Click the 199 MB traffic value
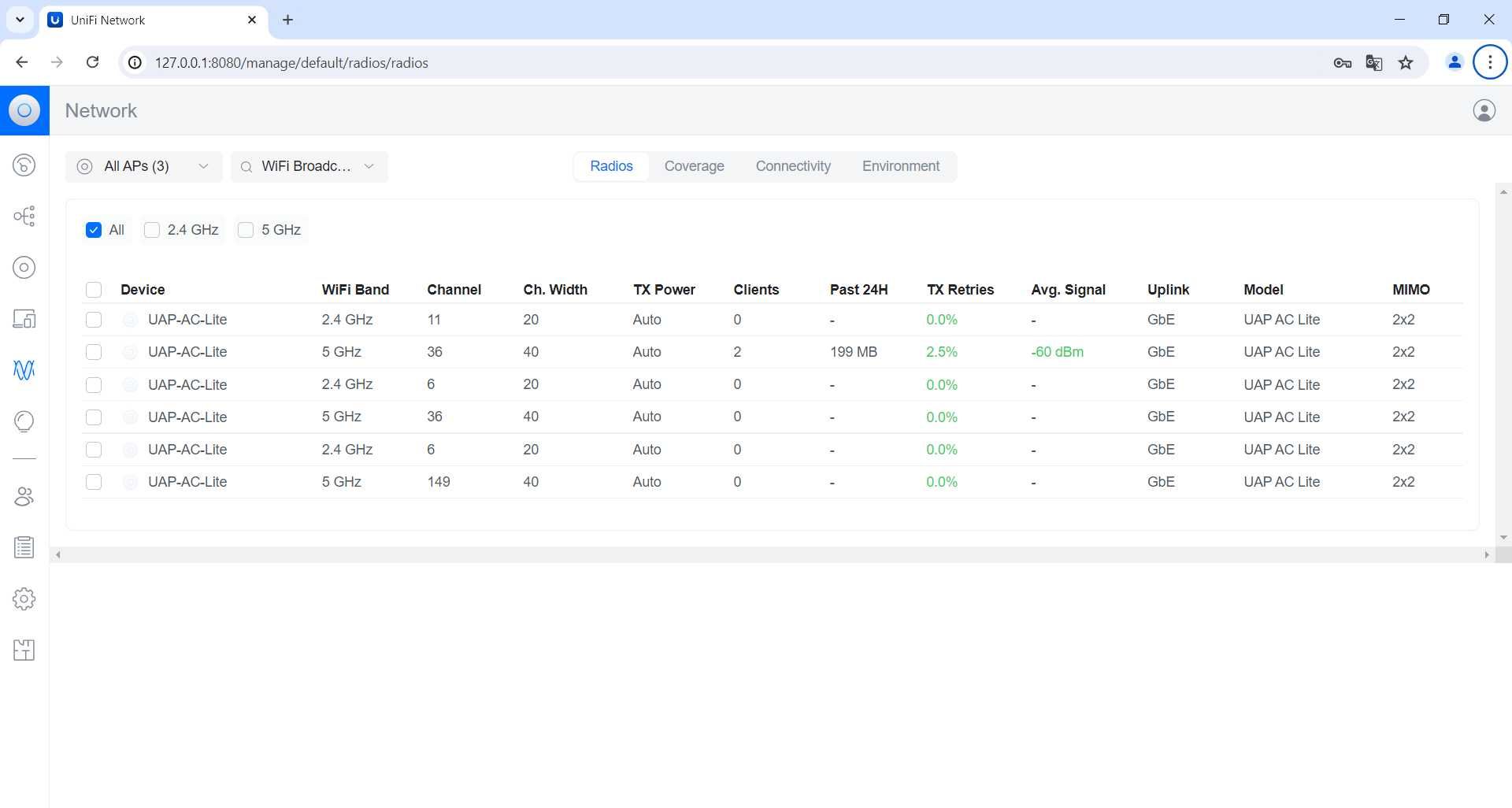 (853, 352)
